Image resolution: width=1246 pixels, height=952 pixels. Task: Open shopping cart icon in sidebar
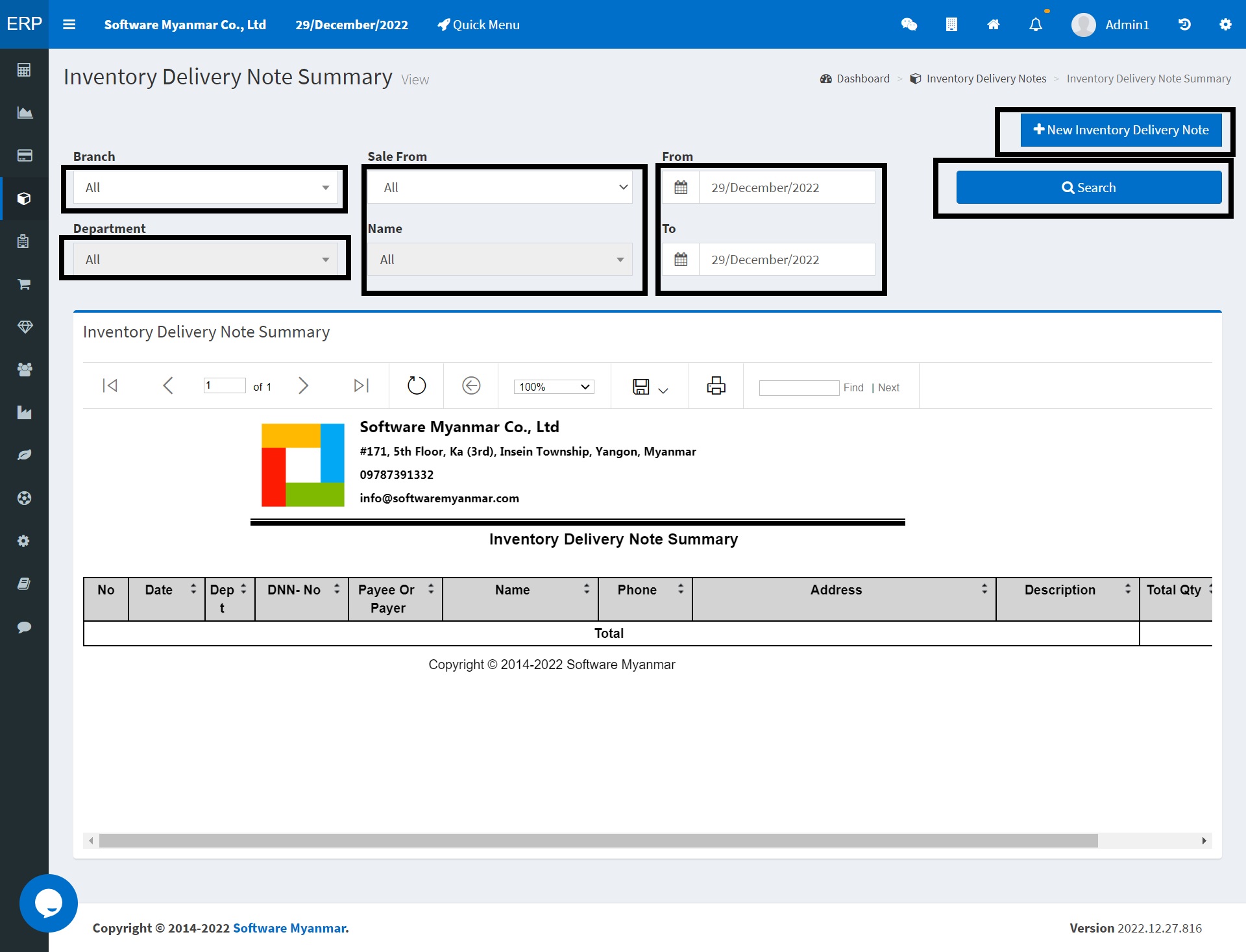pos(24,284)
